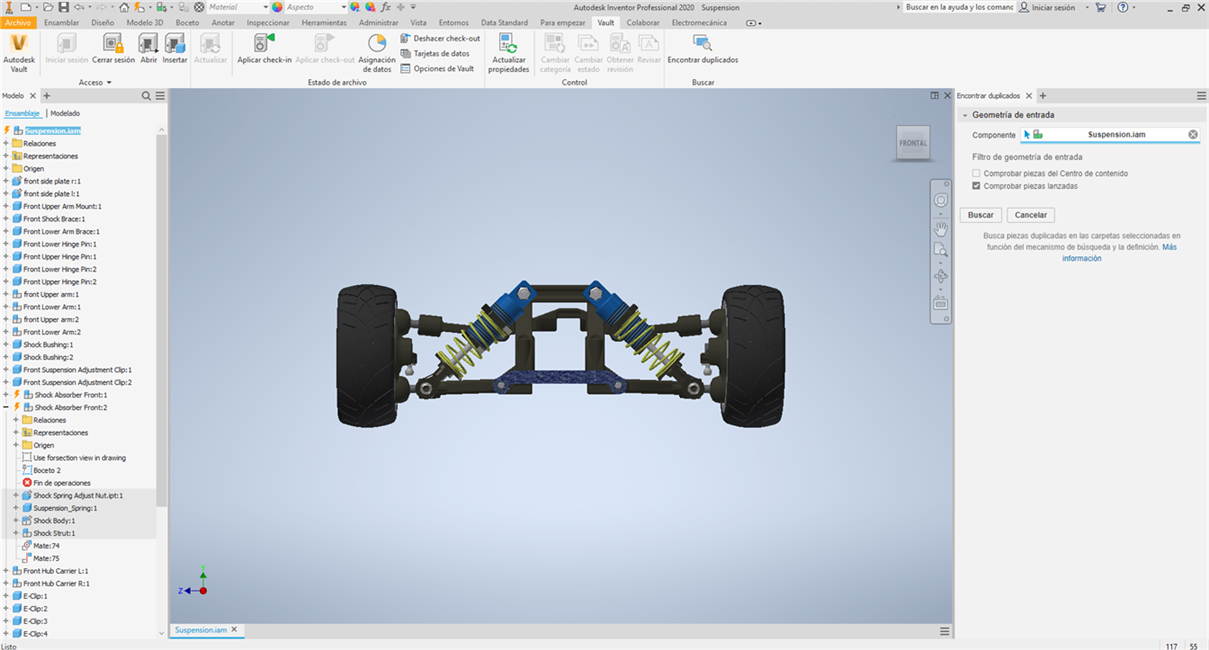Click the component select arrow icon
Viewport: 1209px width, 650px height.
pyautogui.click(x=1026, y=134)
